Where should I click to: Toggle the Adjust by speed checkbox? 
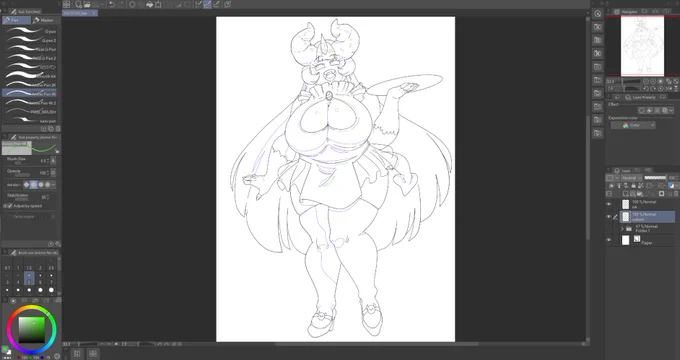tap(10, 206)
